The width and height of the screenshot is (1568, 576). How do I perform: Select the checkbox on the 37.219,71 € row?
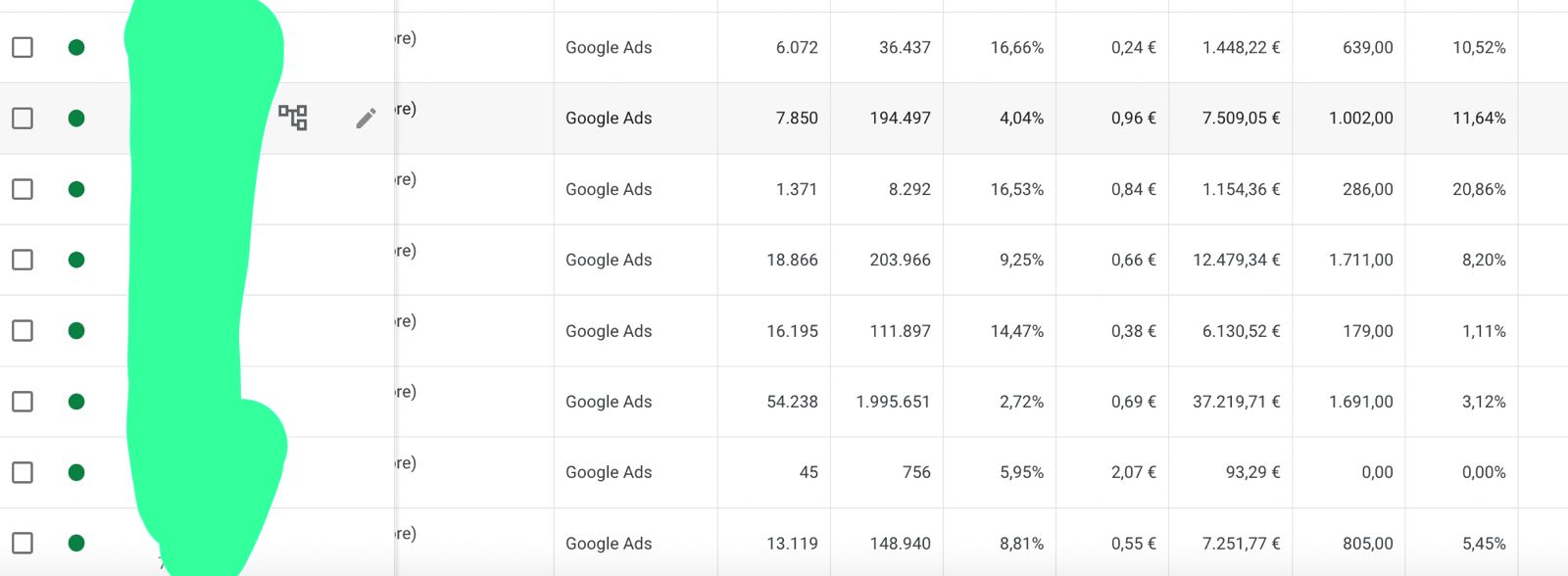click(x=23, y=402)
